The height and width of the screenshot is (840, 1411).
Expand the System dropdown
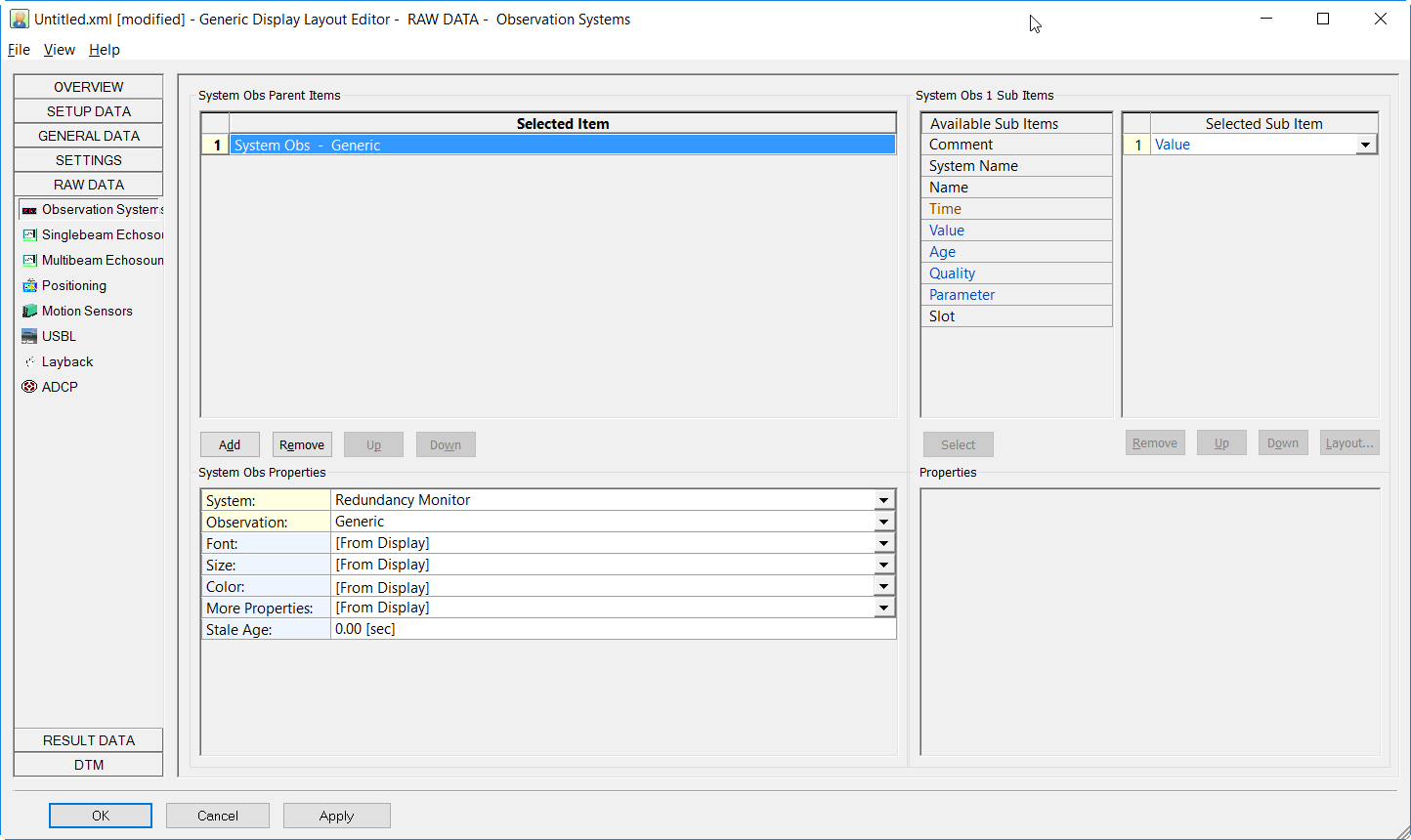[883, 500]
